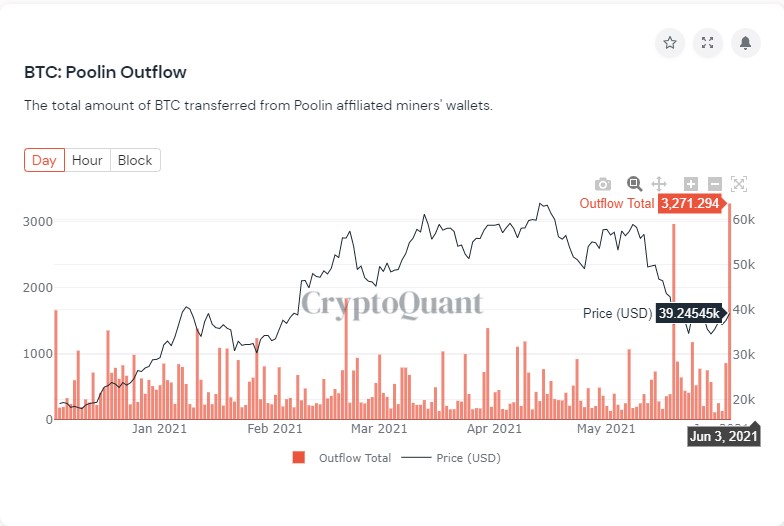Expand the chart to fullscreen
The height and width of the screenshot is (526, 784).
pos(708,43)
